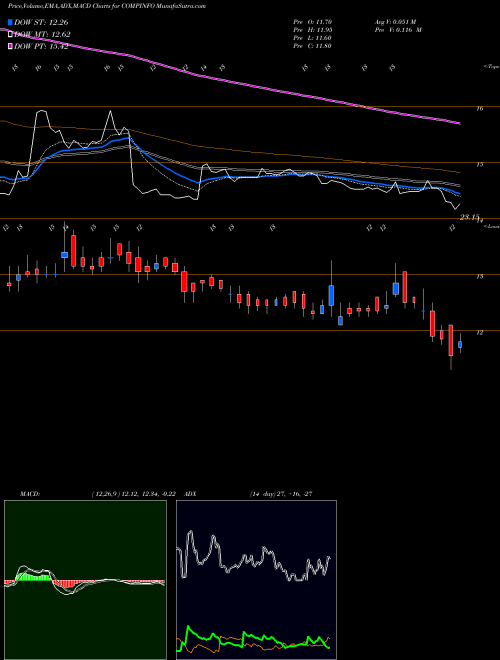Viewport: 500px width, 660px height.
Task: Click the last blue candlestick near 12
Action: (460, 344)
